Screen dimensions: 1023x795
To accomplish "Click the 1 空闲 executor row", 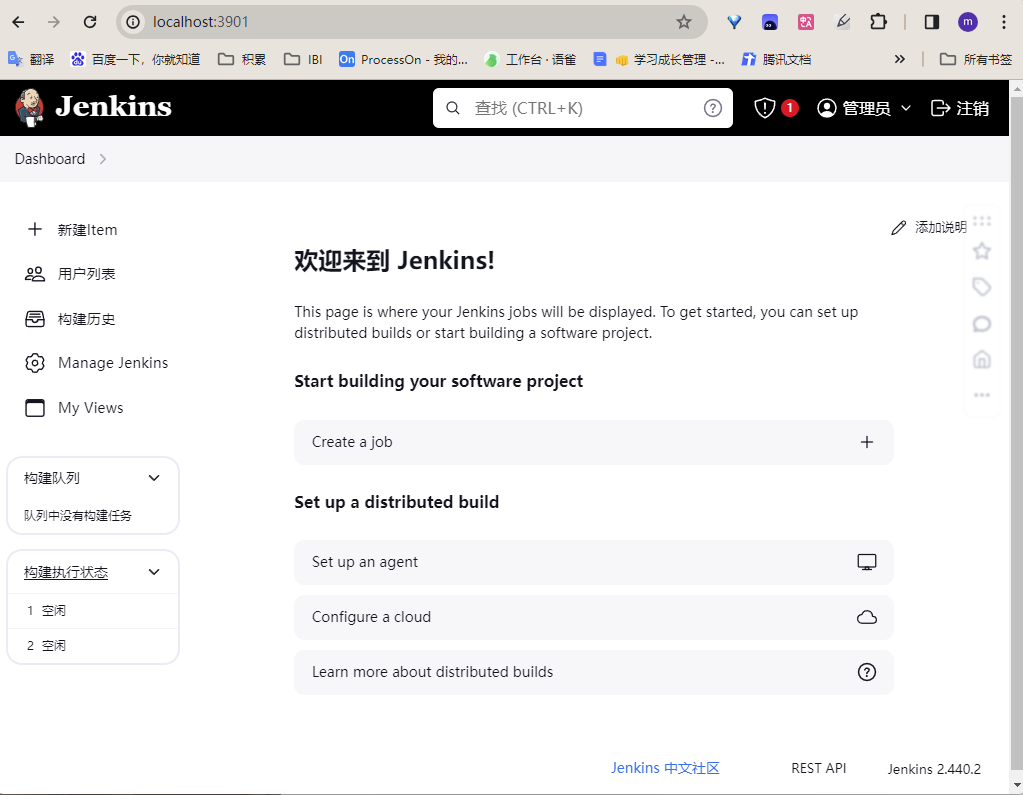I will point(93,610).
